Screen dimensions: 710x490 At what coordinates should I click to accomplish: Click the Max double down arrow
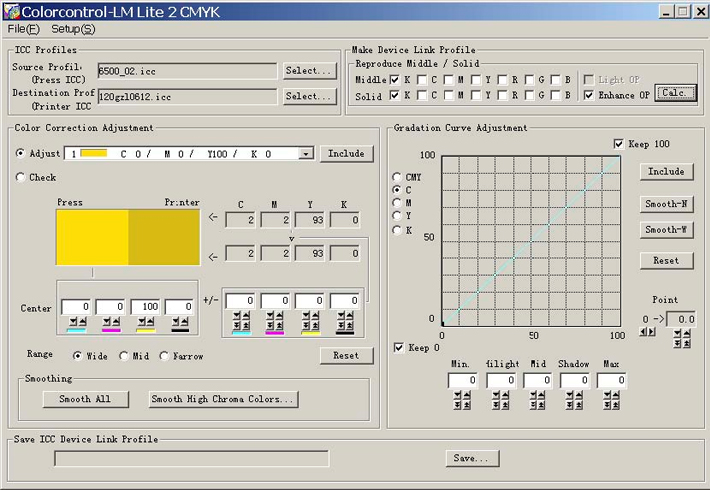point(607,405)
